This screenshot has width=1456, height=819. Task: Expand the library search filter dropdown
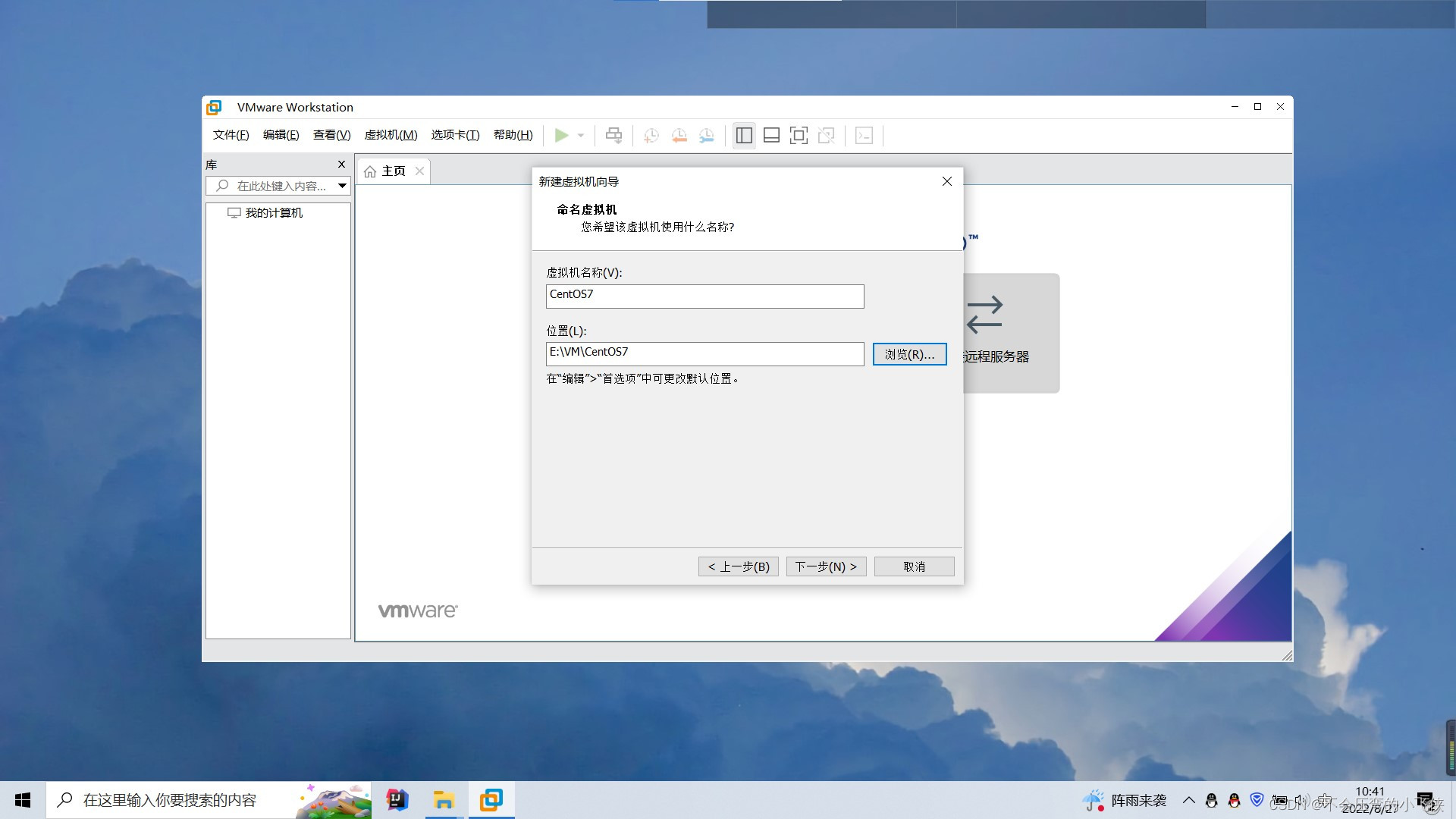click(342, 186)
